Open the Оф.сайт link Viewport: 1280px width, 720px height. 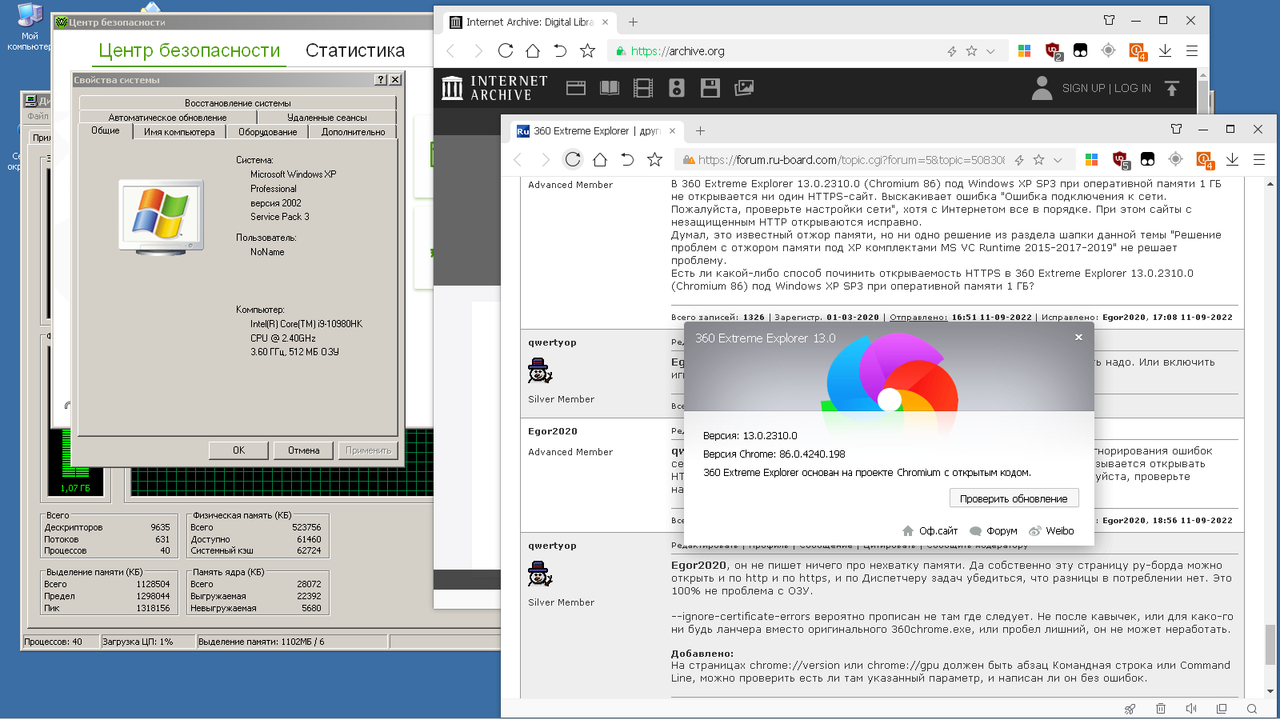tap(930, 531)
